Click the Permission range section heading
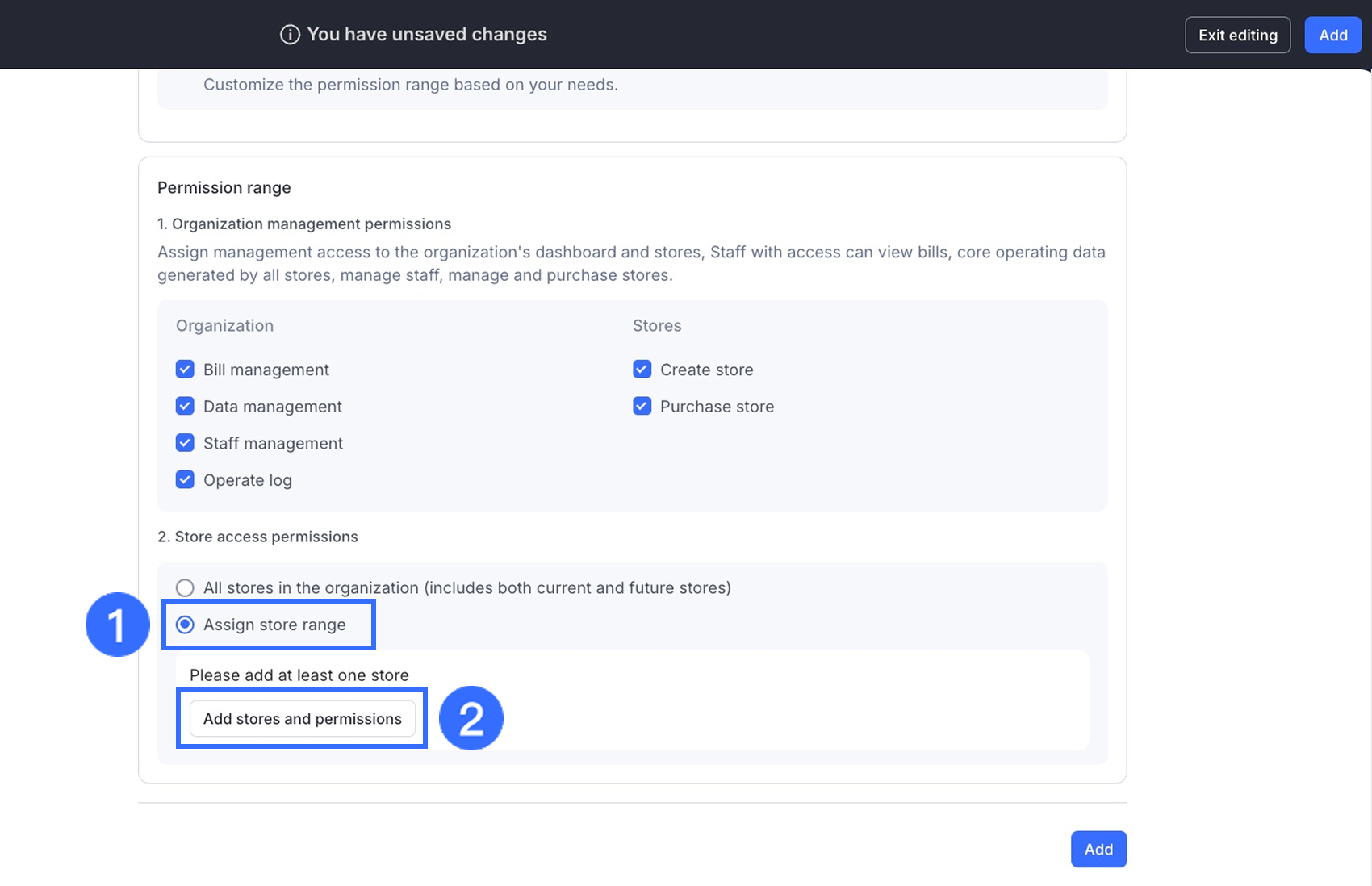The height and width of the screenshot is (886, 1372). click(x=224, y=187)
